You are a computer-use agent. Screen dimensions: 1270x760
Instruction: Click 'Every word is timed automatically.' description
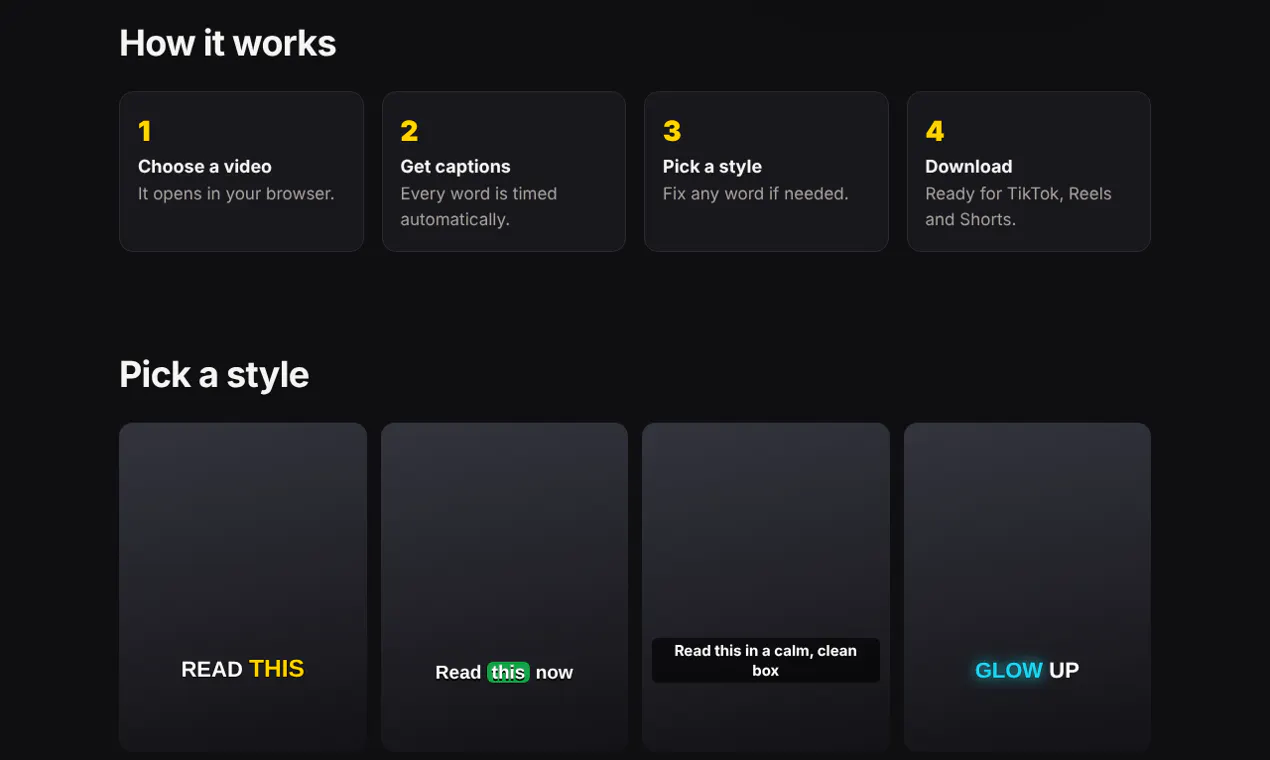pos(479,207)
